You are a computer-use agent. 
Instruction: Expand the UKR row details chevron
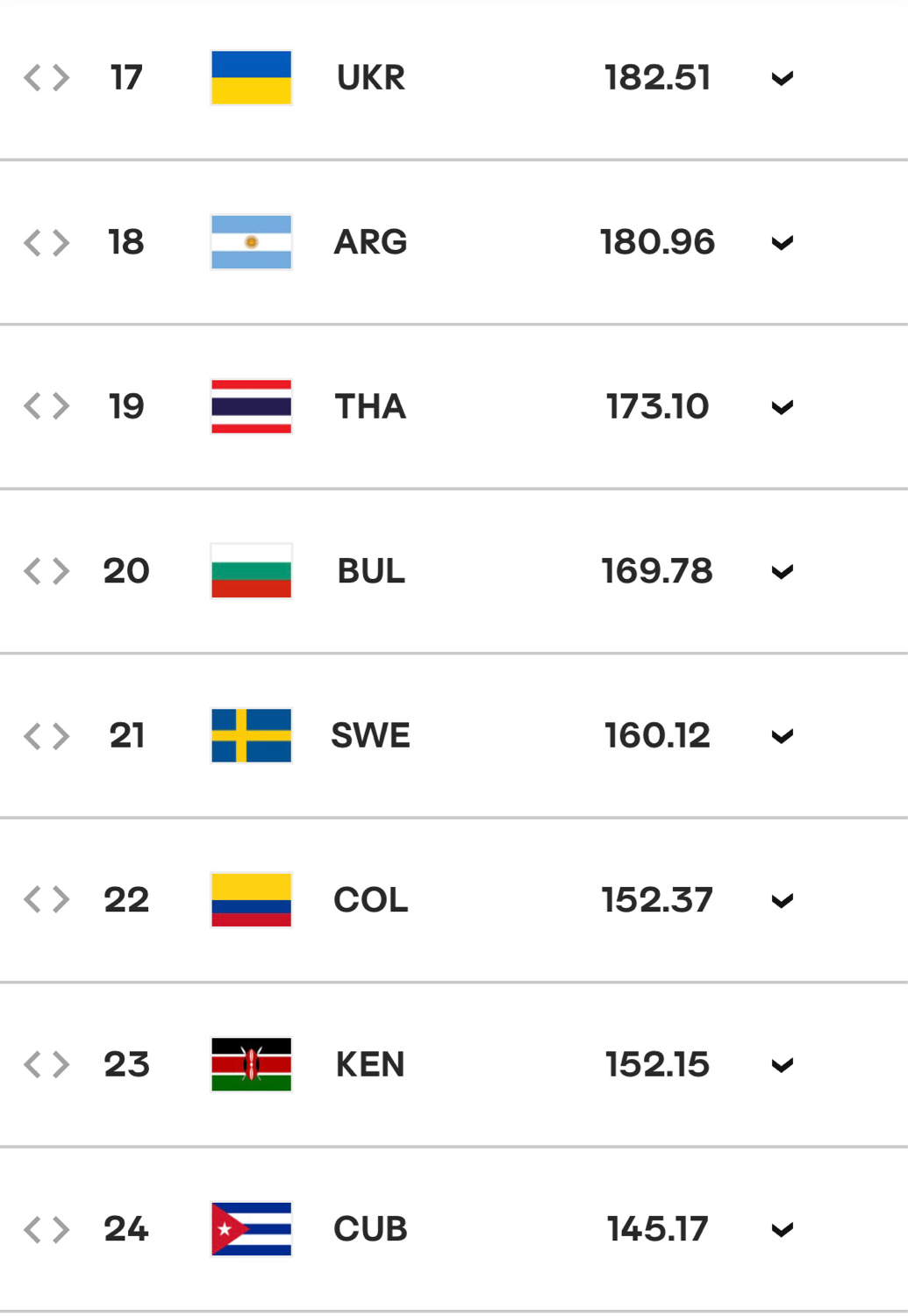783,79
